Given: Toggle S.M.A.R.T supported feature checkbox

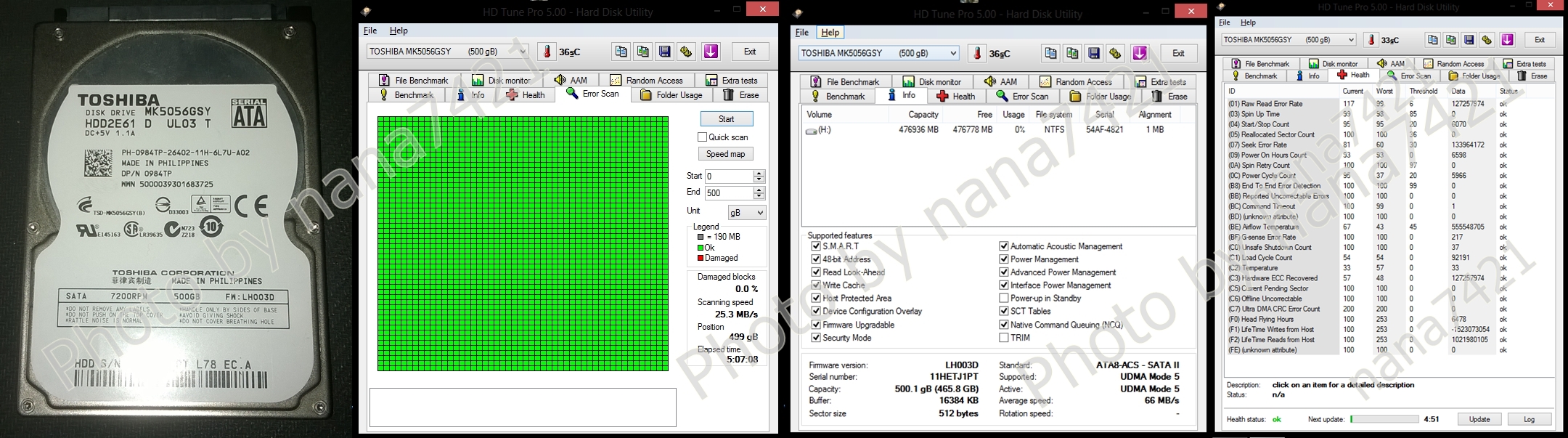Looking at the screenshot, I should coord(816,246).
